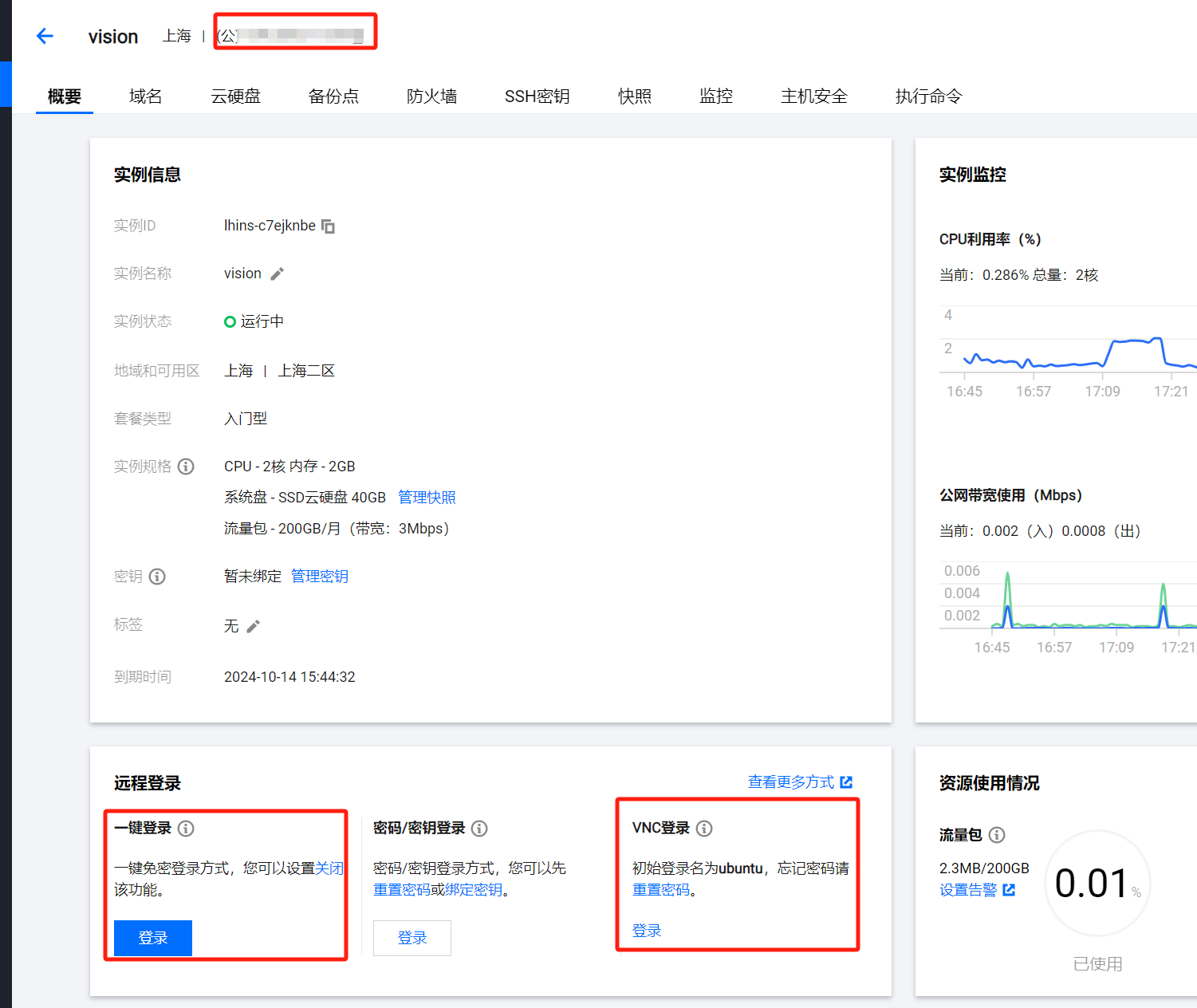Click info icon next to 密码/密钥登录
This screenshot has width=1197, height=1008.
point(479,829)
